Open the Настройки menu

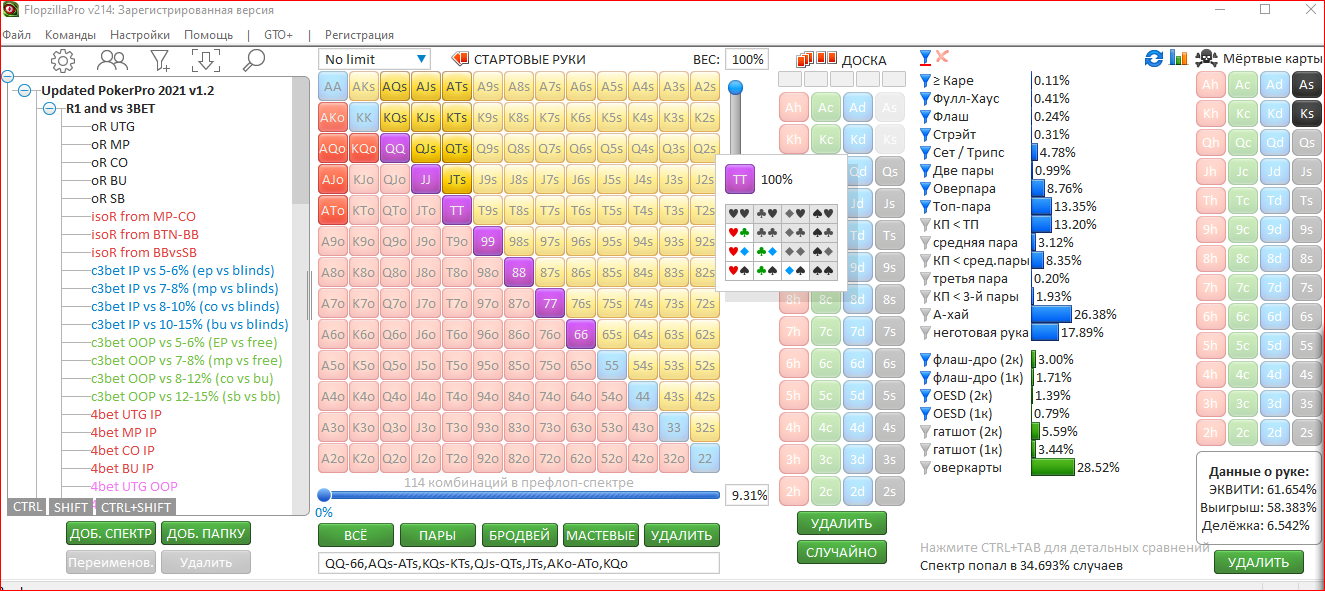click(x=140, y=34)
